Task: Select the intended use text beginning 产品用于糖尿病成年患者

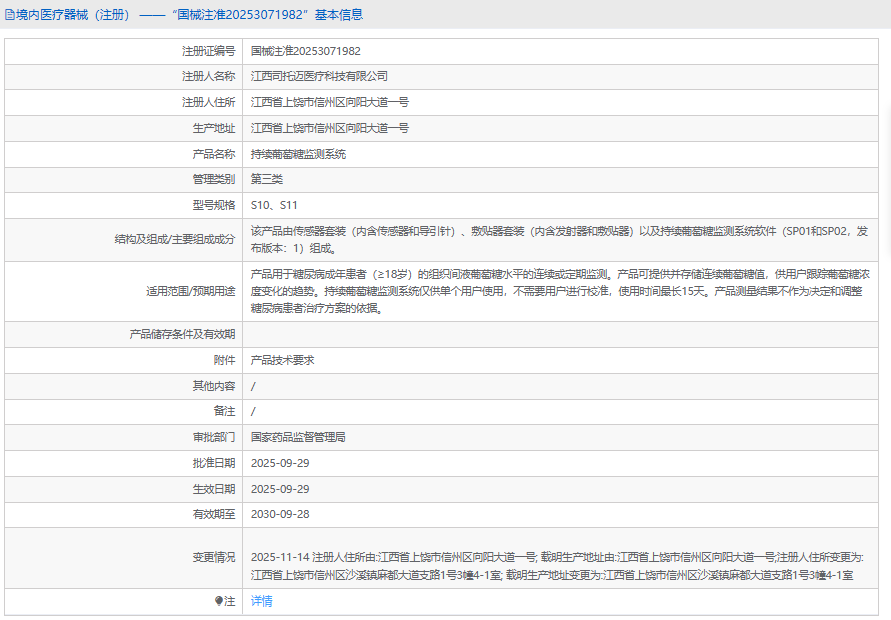Action: (x=560, y=292)
